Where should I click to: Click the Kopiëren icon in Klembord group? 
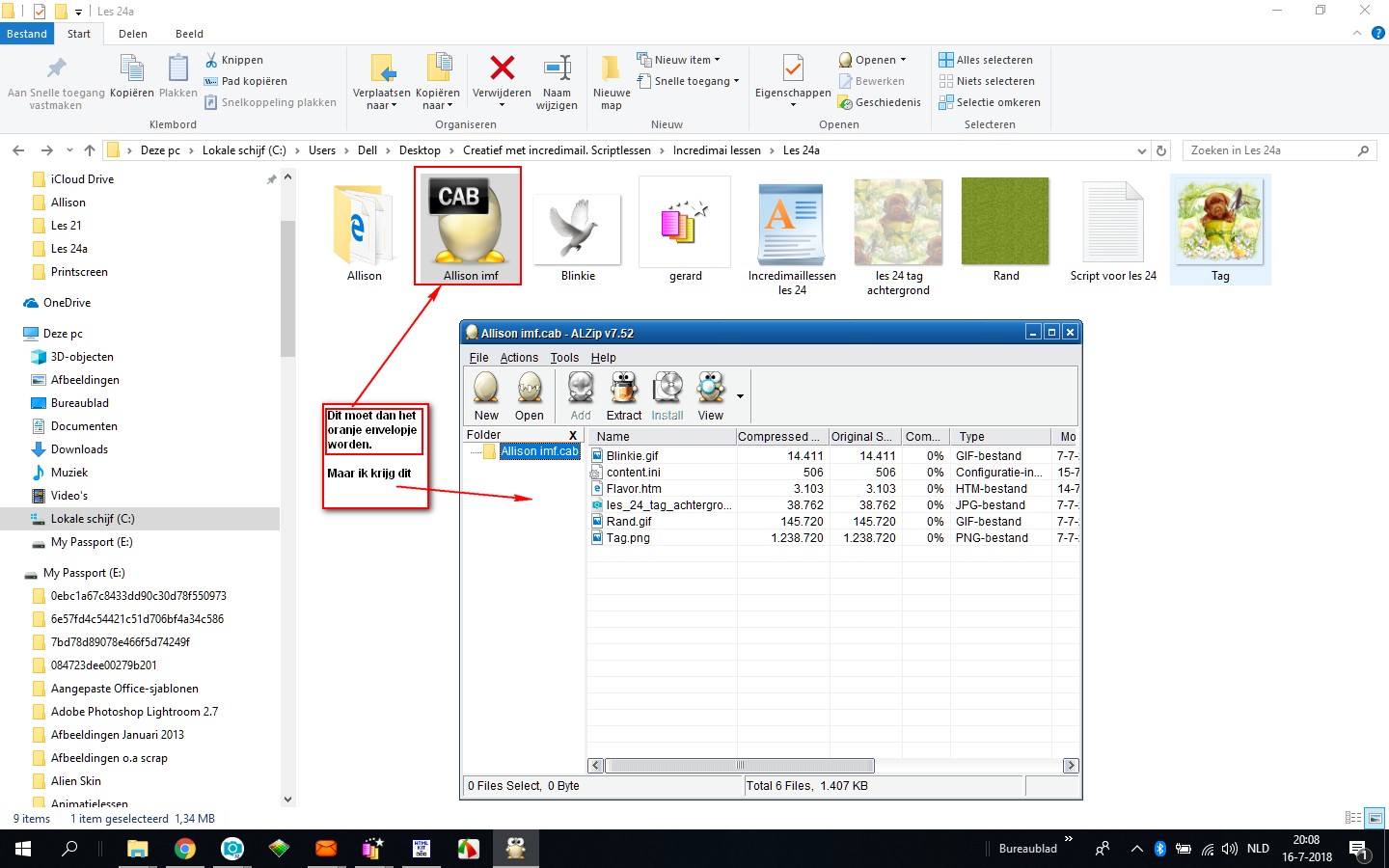click(131, 69)
